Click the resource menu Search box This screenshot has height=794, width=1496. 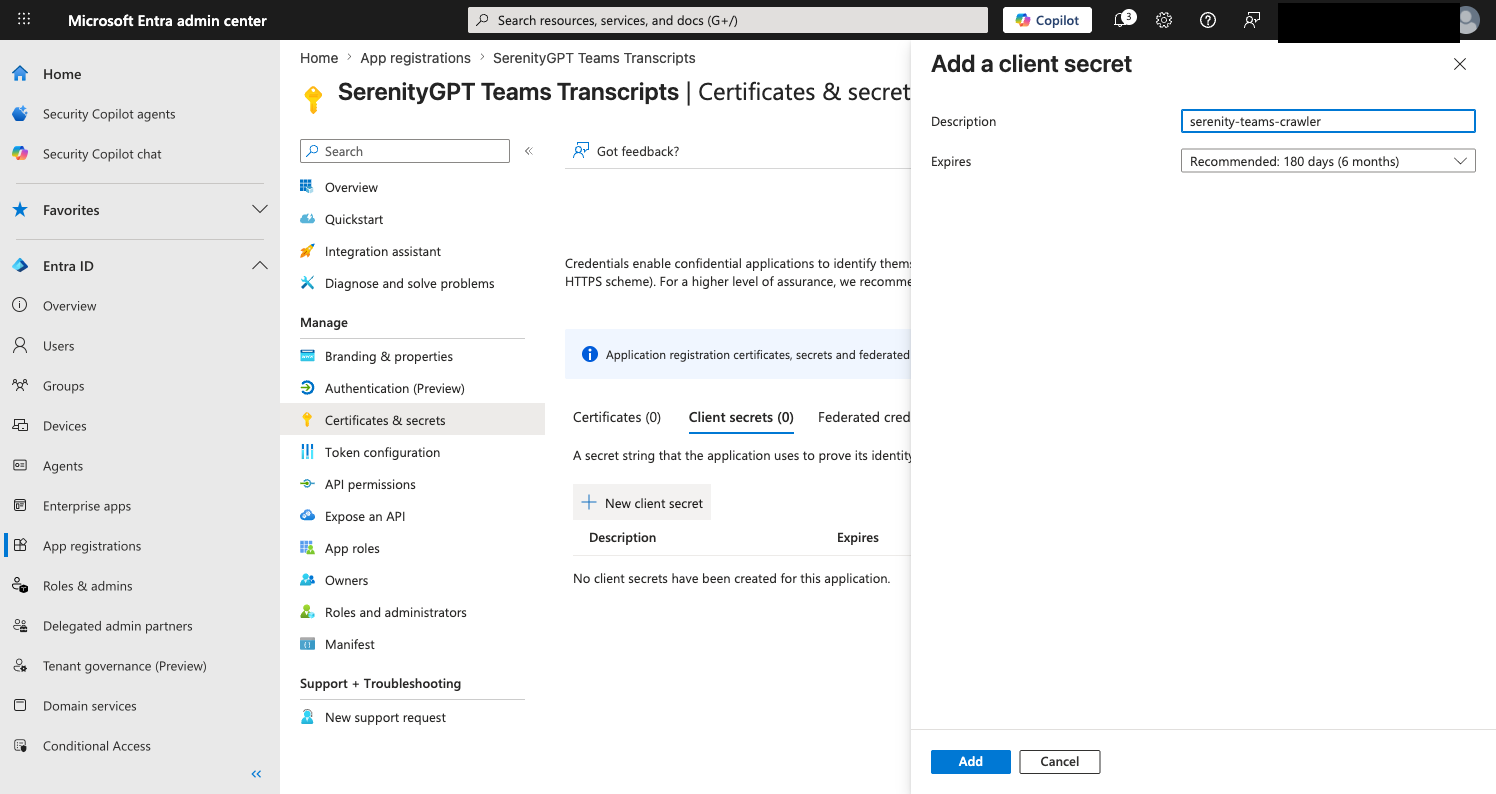click(405, 151)
